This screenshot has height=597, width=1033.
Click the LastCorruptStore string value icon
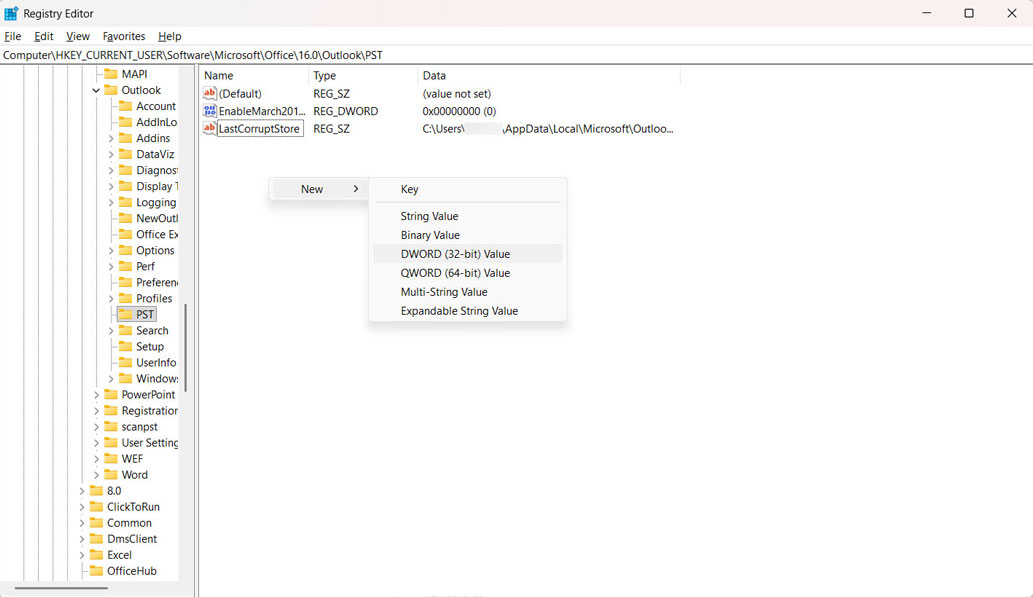210,129
